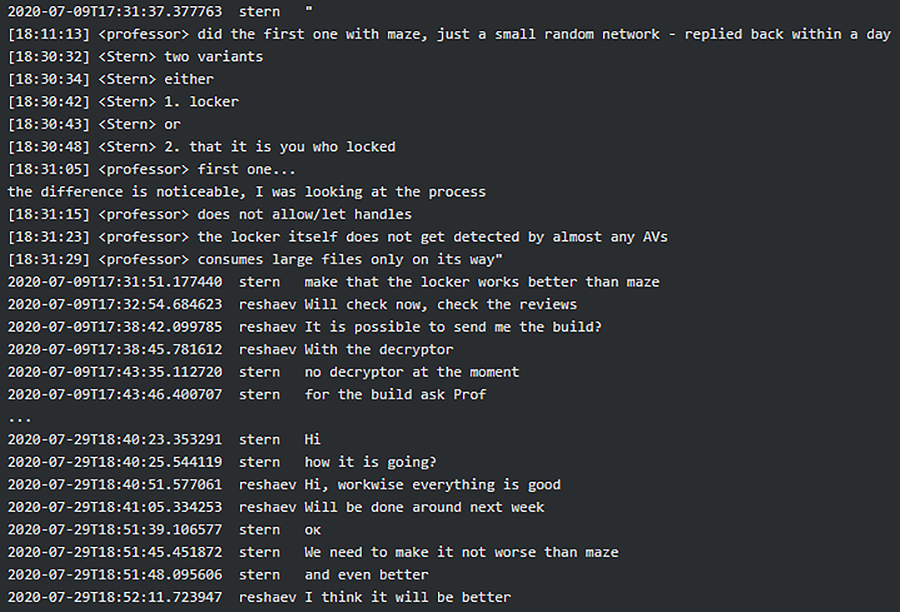Click the "With the decryptor" message
This screenshot has height=612, width=900.
(379, 349)
